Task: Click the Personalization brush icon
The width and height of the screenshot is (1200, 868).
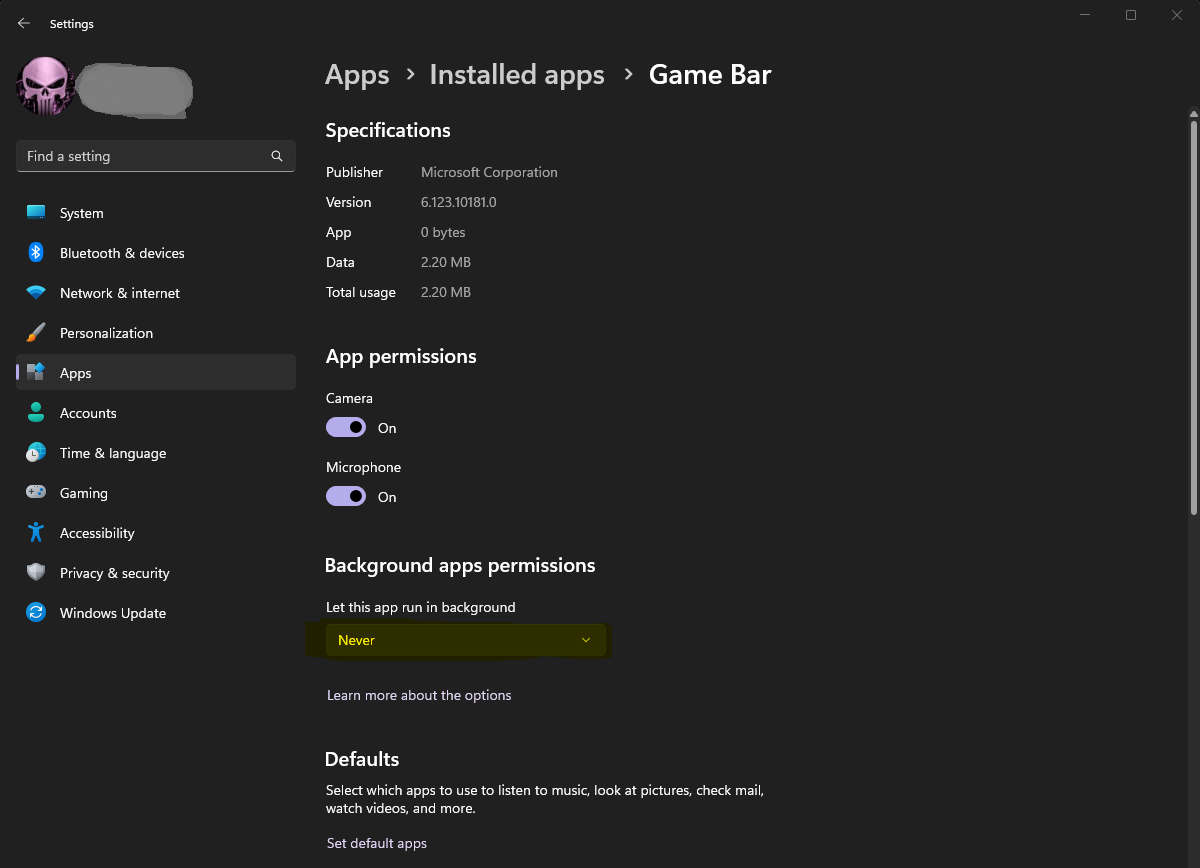Action: tap(38, 333)
